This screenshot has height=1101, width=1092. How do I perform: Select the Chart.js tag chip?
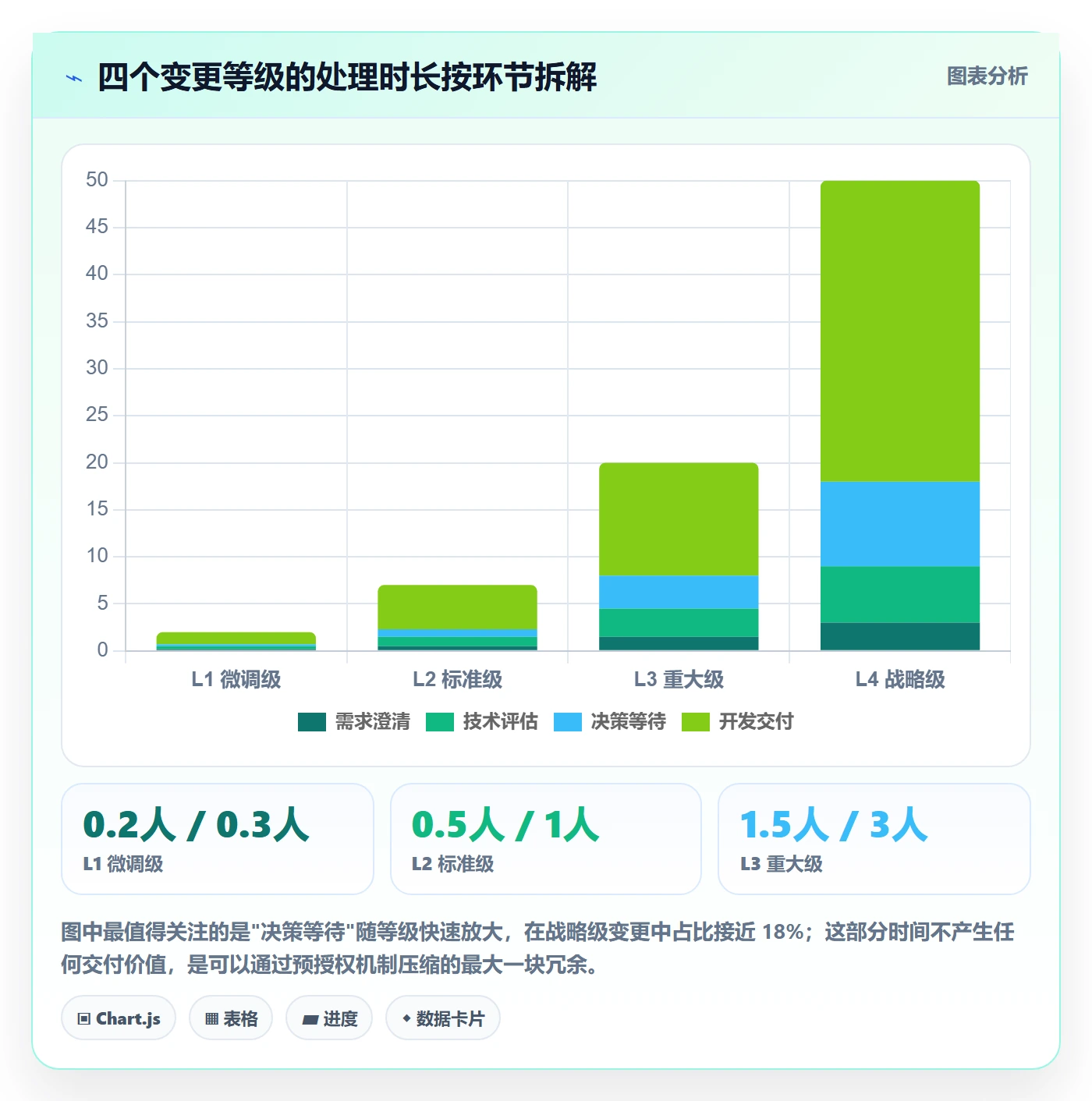click(119, 1018)
